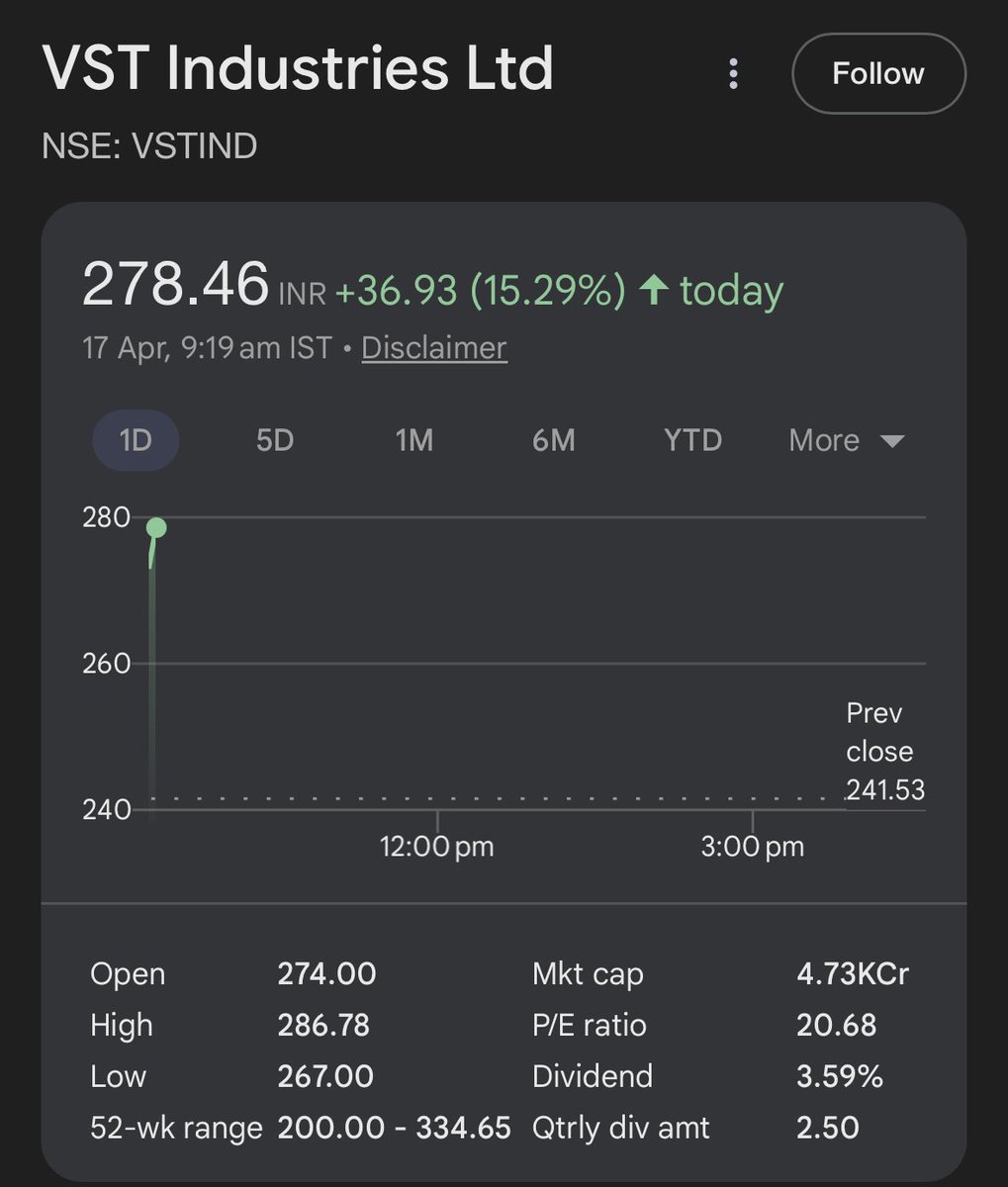Click the green price marker dot on chart
The width and height of the screenshot is (1008, 1187).
(156, 527)
